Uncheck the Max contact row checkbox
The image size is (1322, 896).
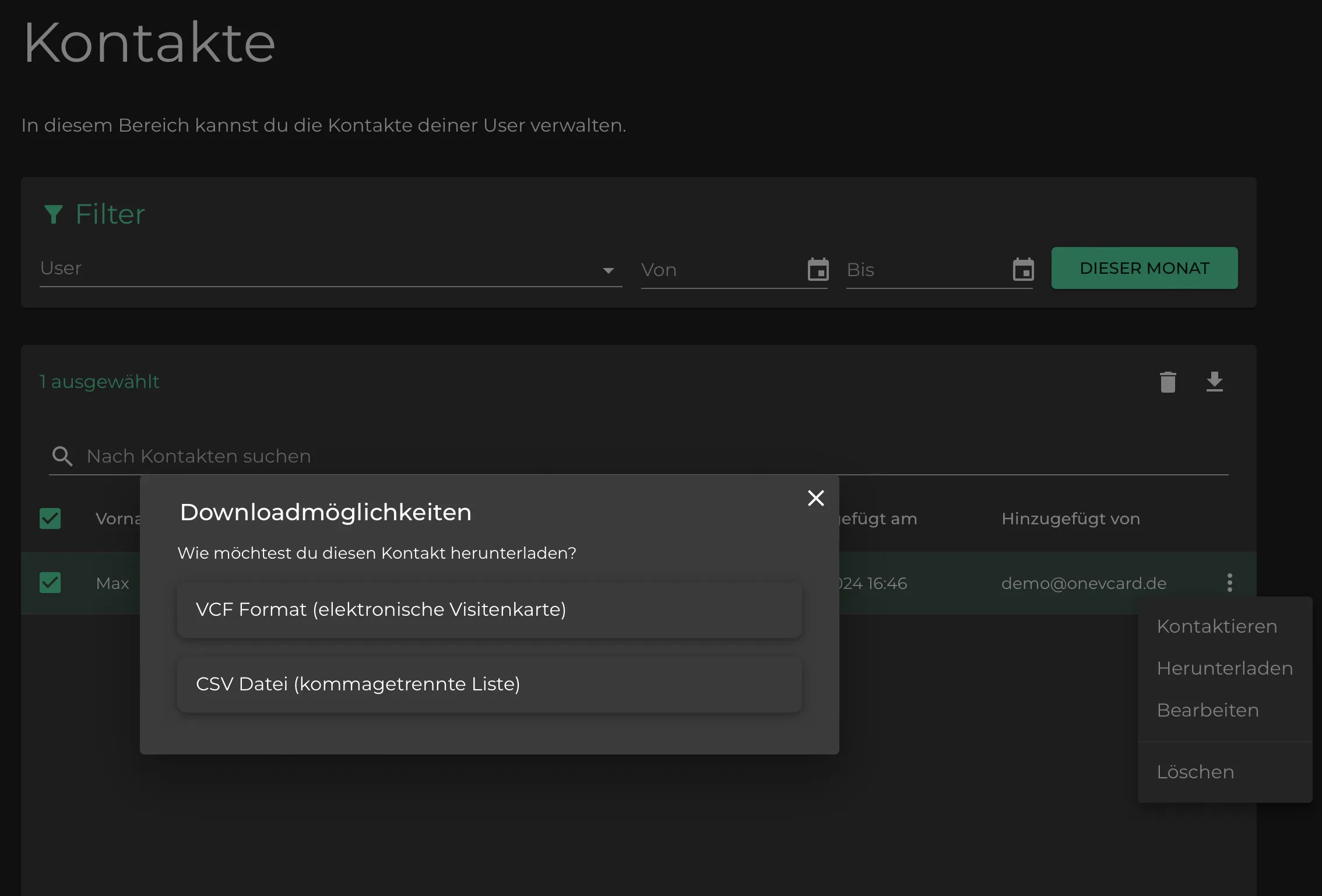click(x=50, y=583)
